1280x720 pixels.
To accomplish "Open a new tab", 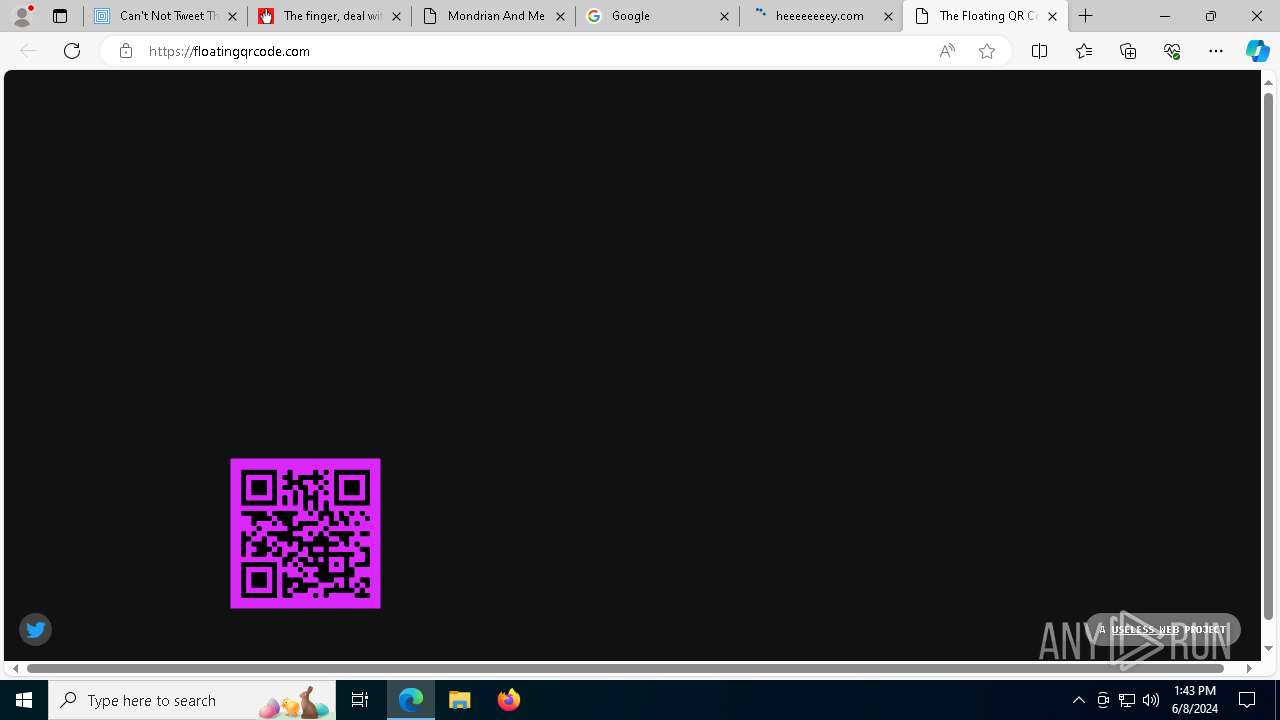I will (1086, 16).
